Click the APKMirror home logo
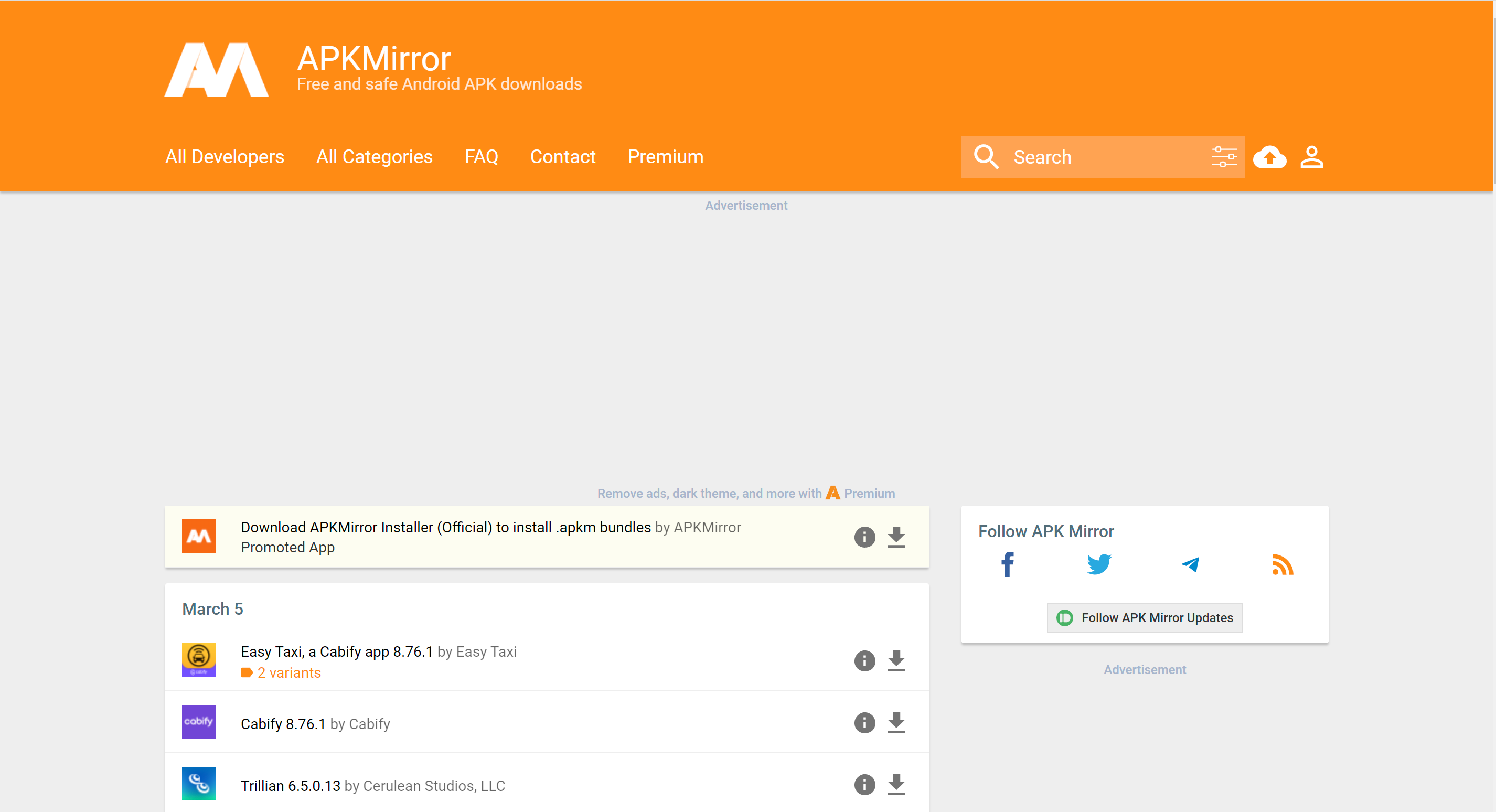 click(x=217, y=70)
